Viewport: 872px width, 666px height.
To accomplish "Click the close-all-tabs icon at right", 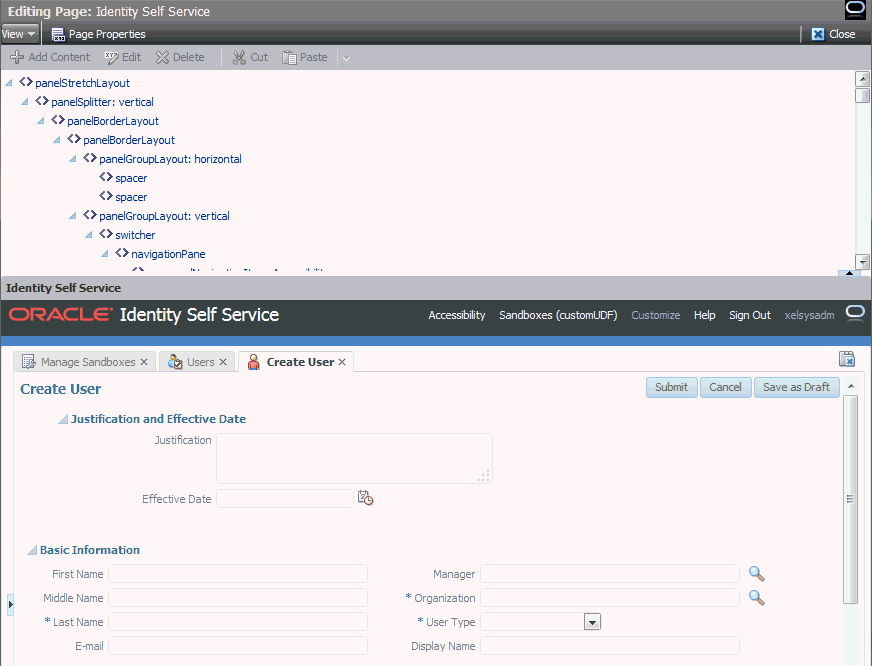I will [847, 359].
